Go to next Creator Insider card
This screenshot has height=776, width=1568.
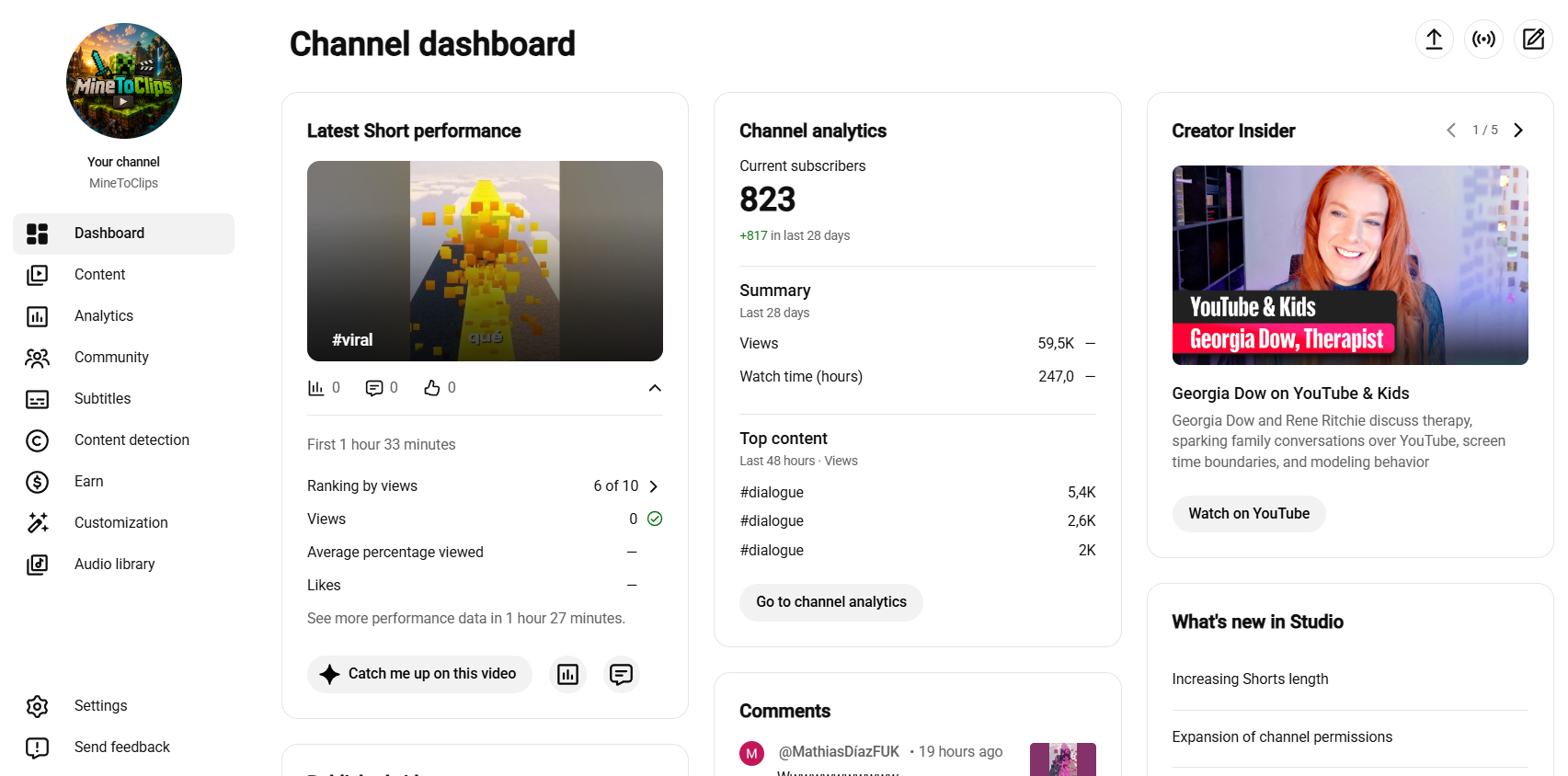click(1518, 131)
